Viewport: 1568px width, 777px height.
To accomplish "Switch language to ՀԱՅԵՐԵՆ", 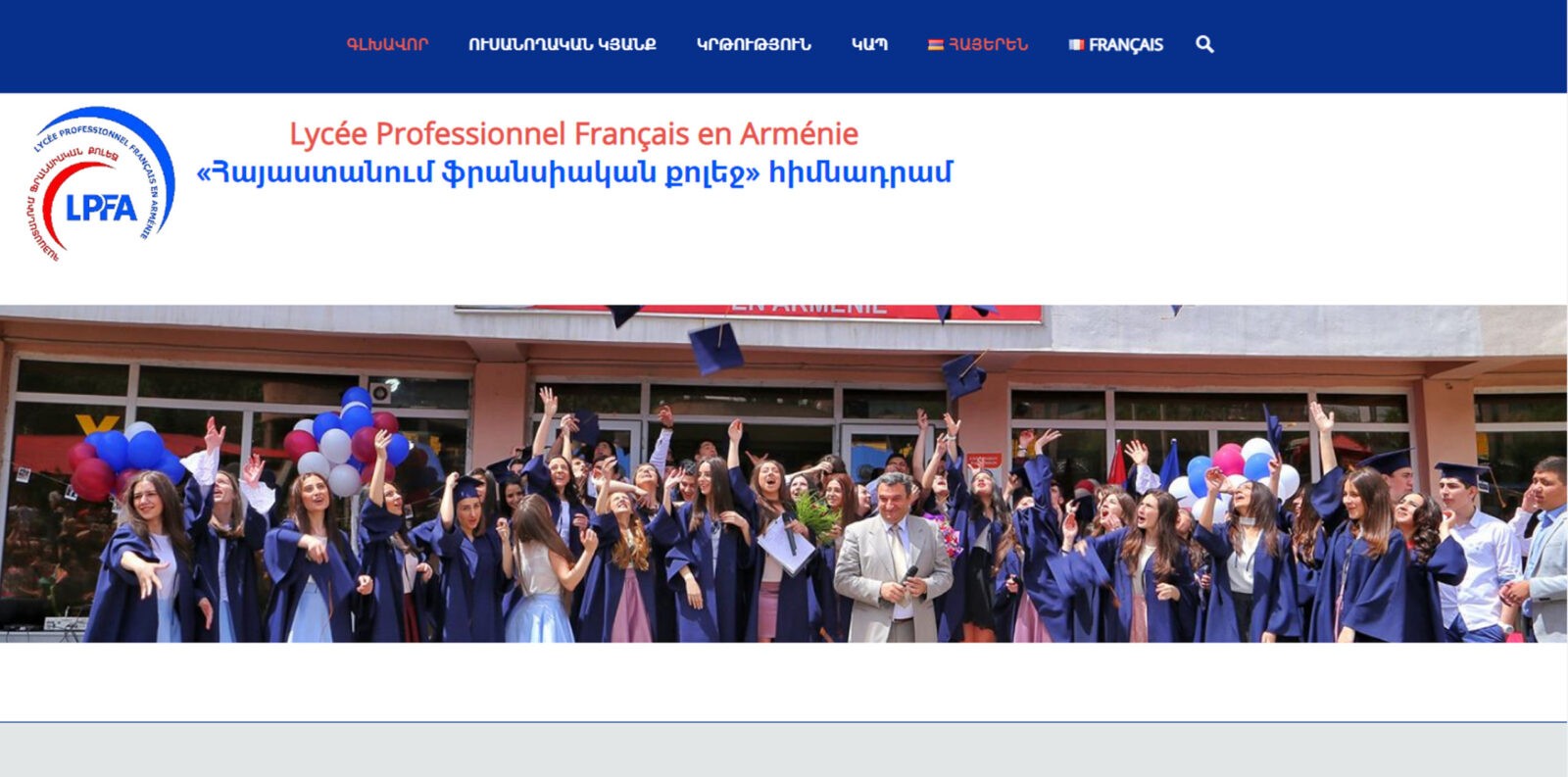I will [x=988, y=44].
